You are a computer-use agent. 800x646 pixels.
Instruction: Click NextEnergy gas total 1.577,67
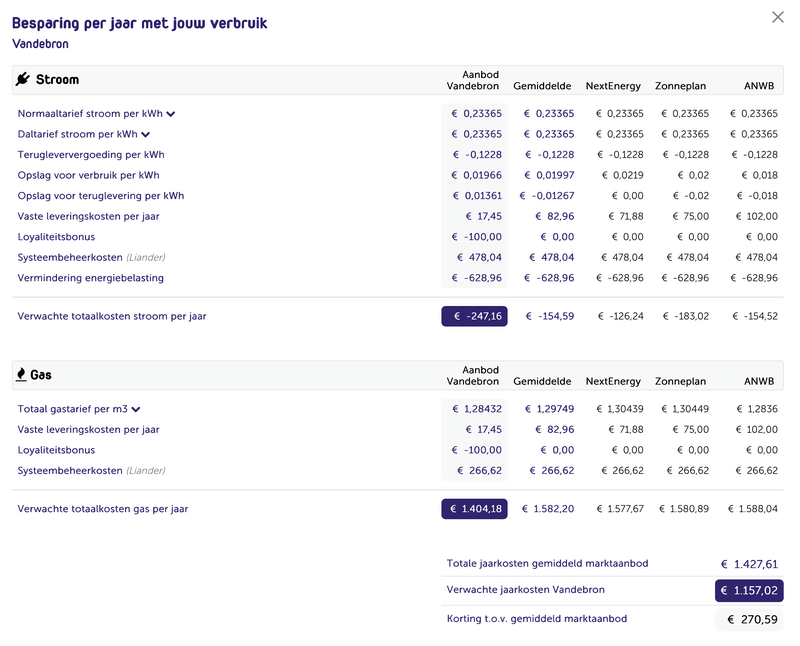620,509
